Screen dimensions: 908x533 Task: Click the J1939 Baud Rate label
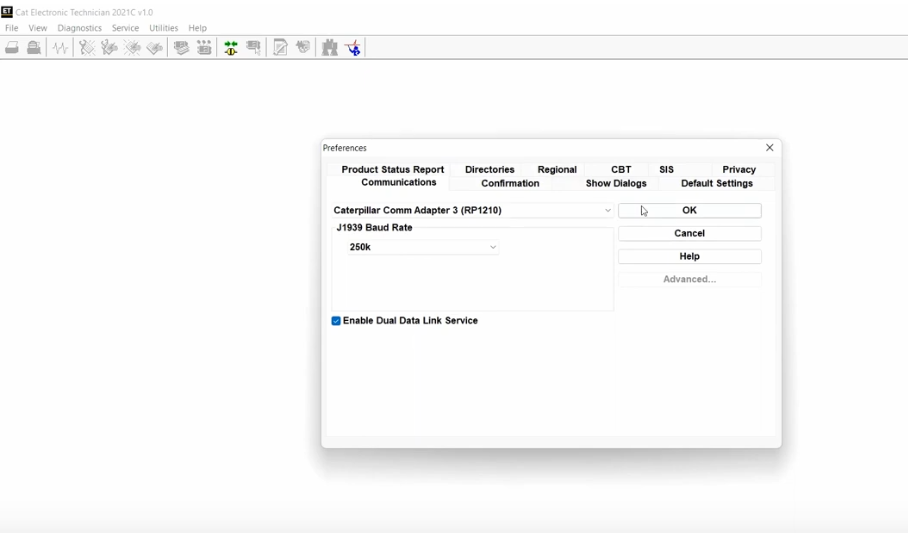[375, 228]
